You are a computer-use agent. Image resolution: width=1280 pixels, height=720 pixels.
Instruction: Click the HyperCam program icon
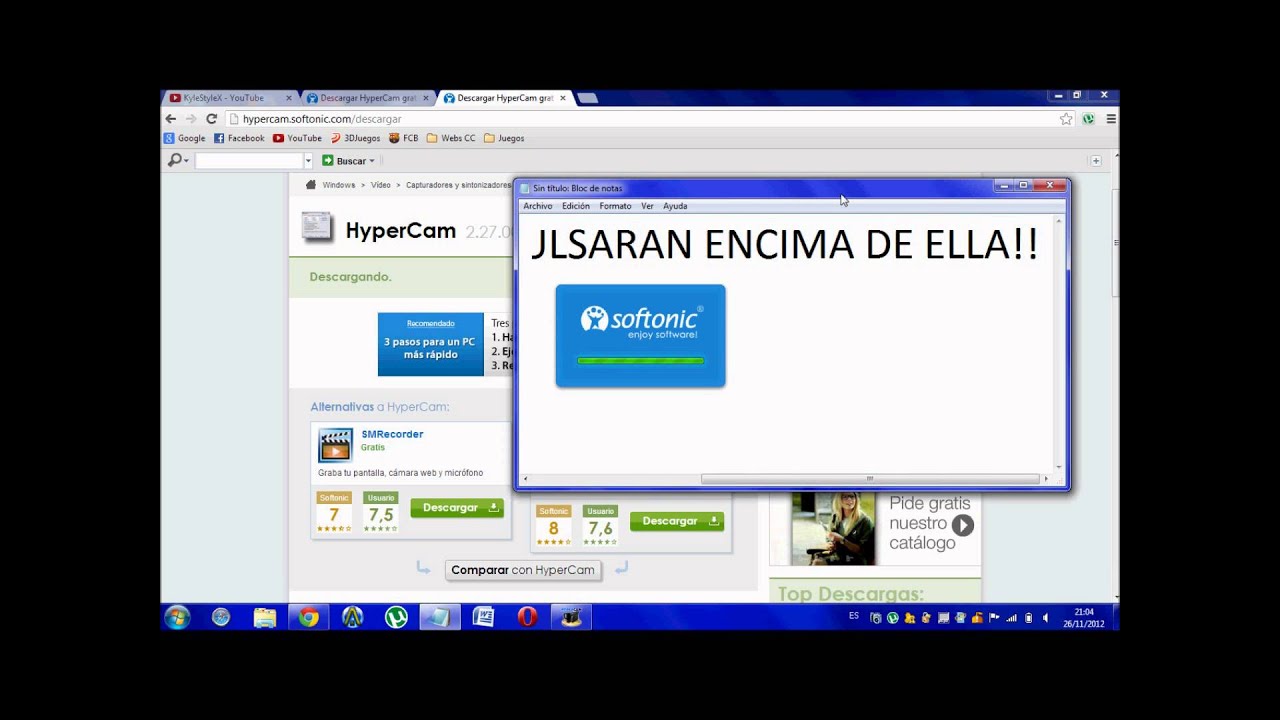[318, 227]
